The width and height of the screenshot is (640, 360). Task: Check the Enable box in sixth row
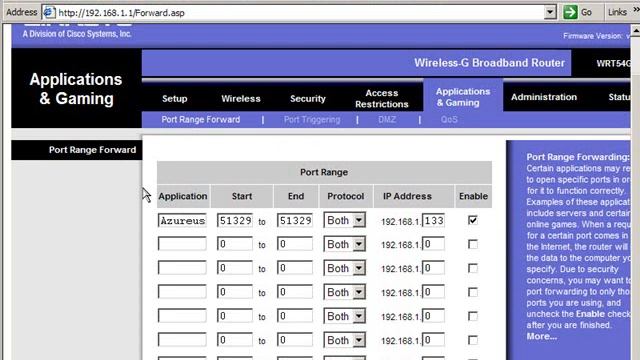tap(473, 340)
